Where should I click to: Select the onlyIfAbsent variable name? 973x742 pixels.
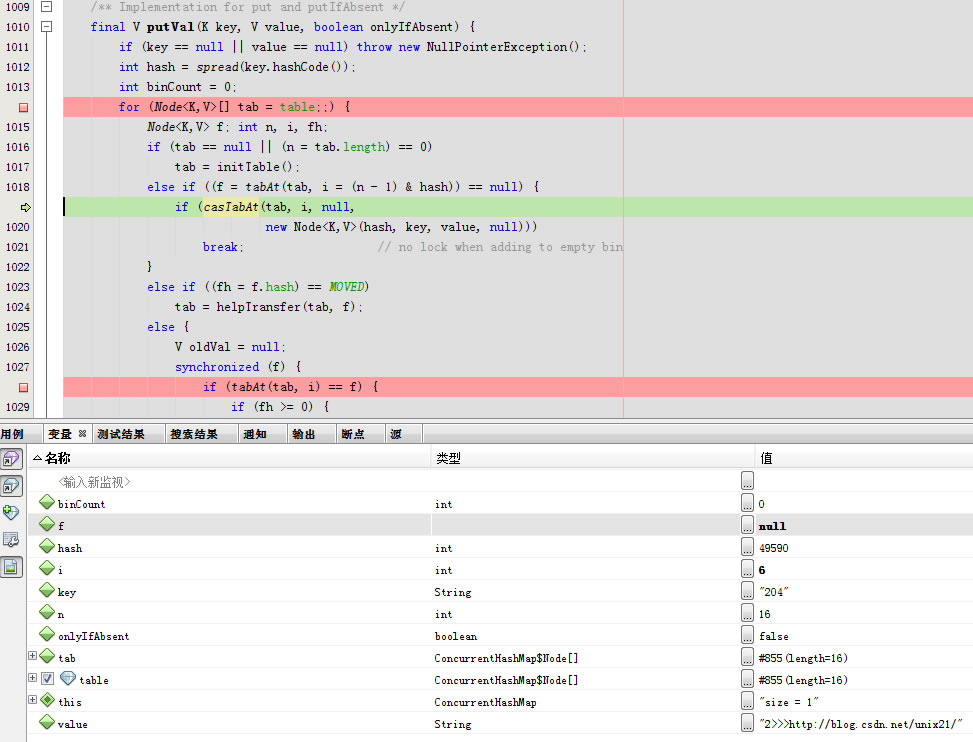coord(94,637)
